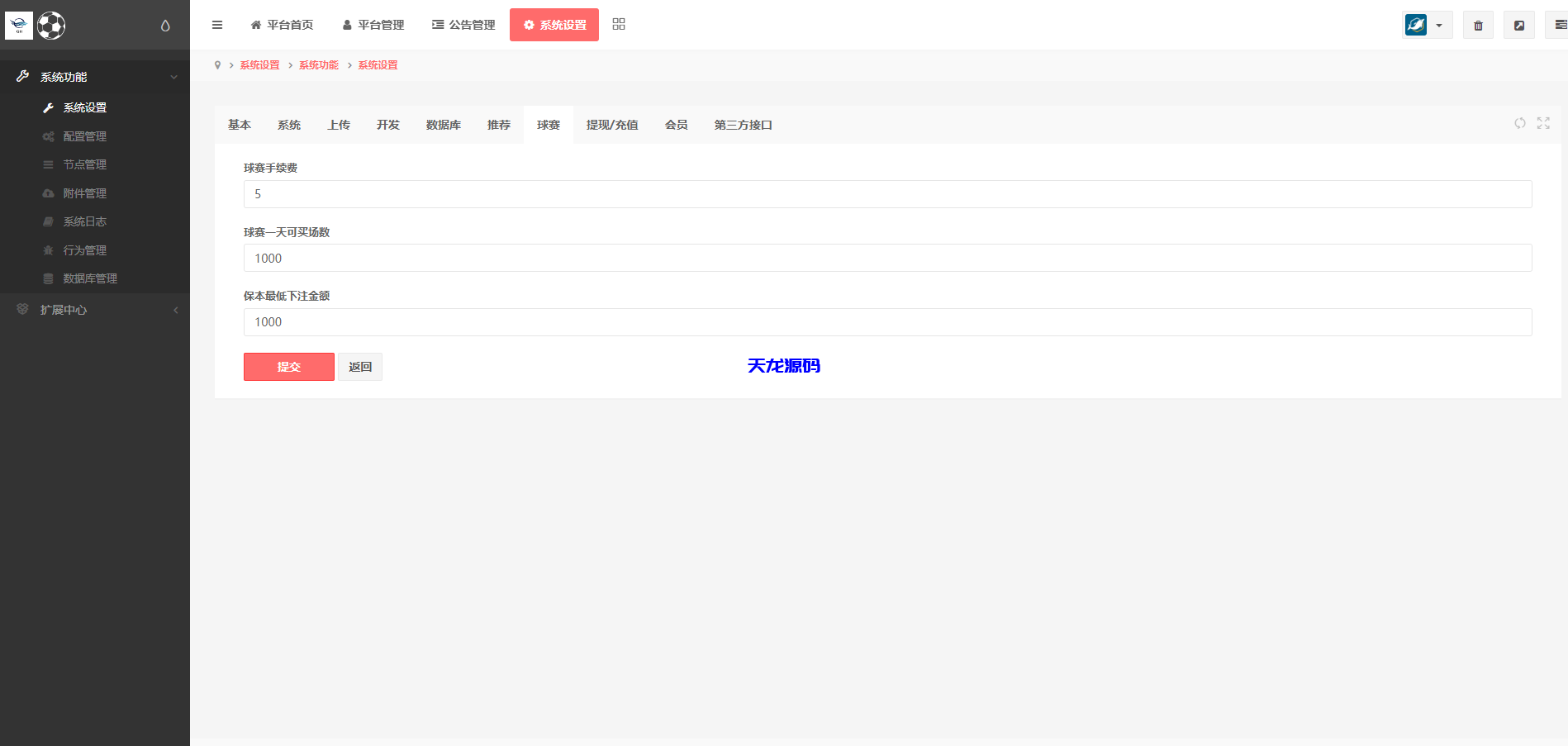The height and width of the screenshot is (746, 1568).
Task: Toggle the sidebar with the hamburger icon
Action: tap(217, 25)
